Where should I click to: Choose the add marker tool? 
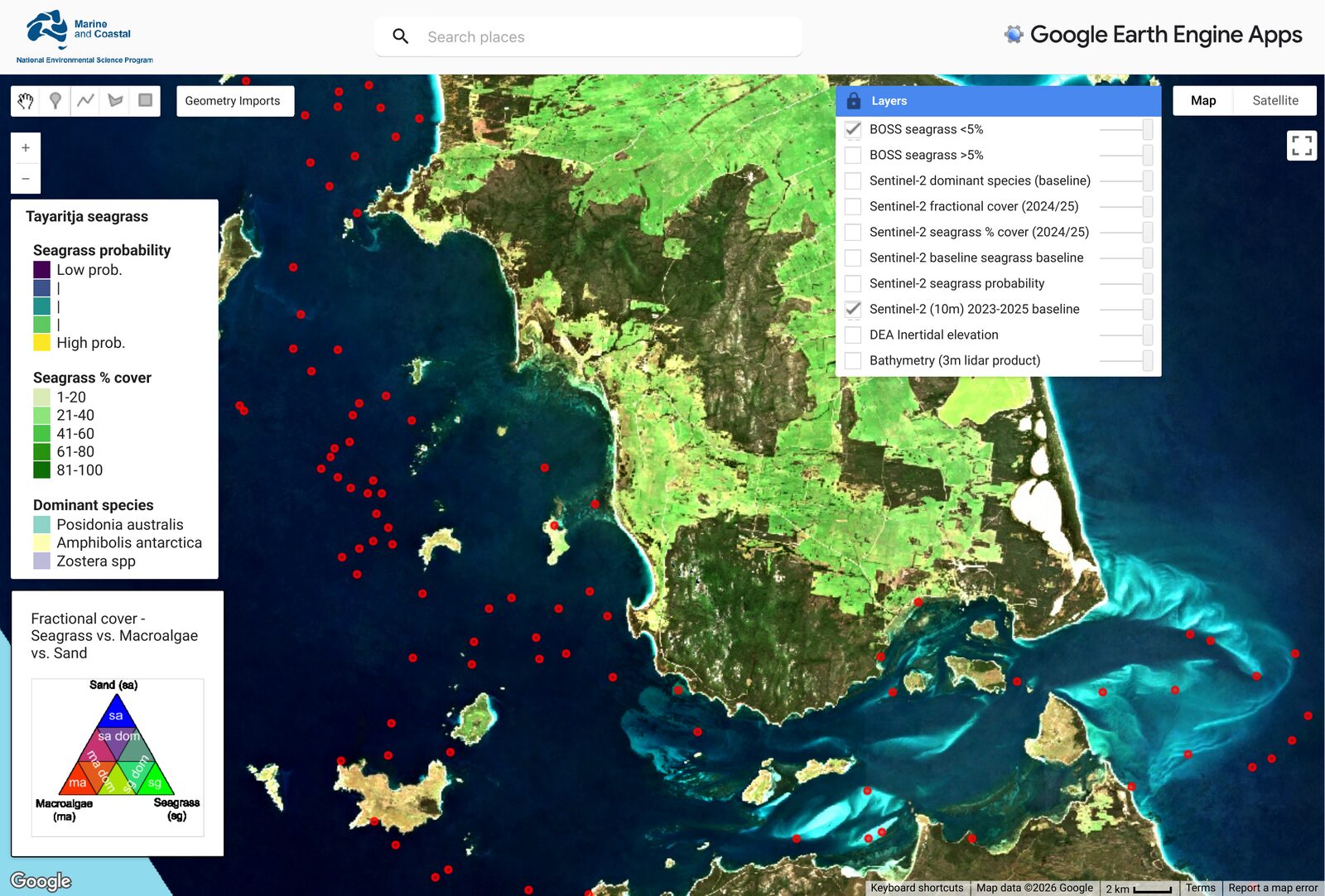pyautogui.click(x=55, y=101)
